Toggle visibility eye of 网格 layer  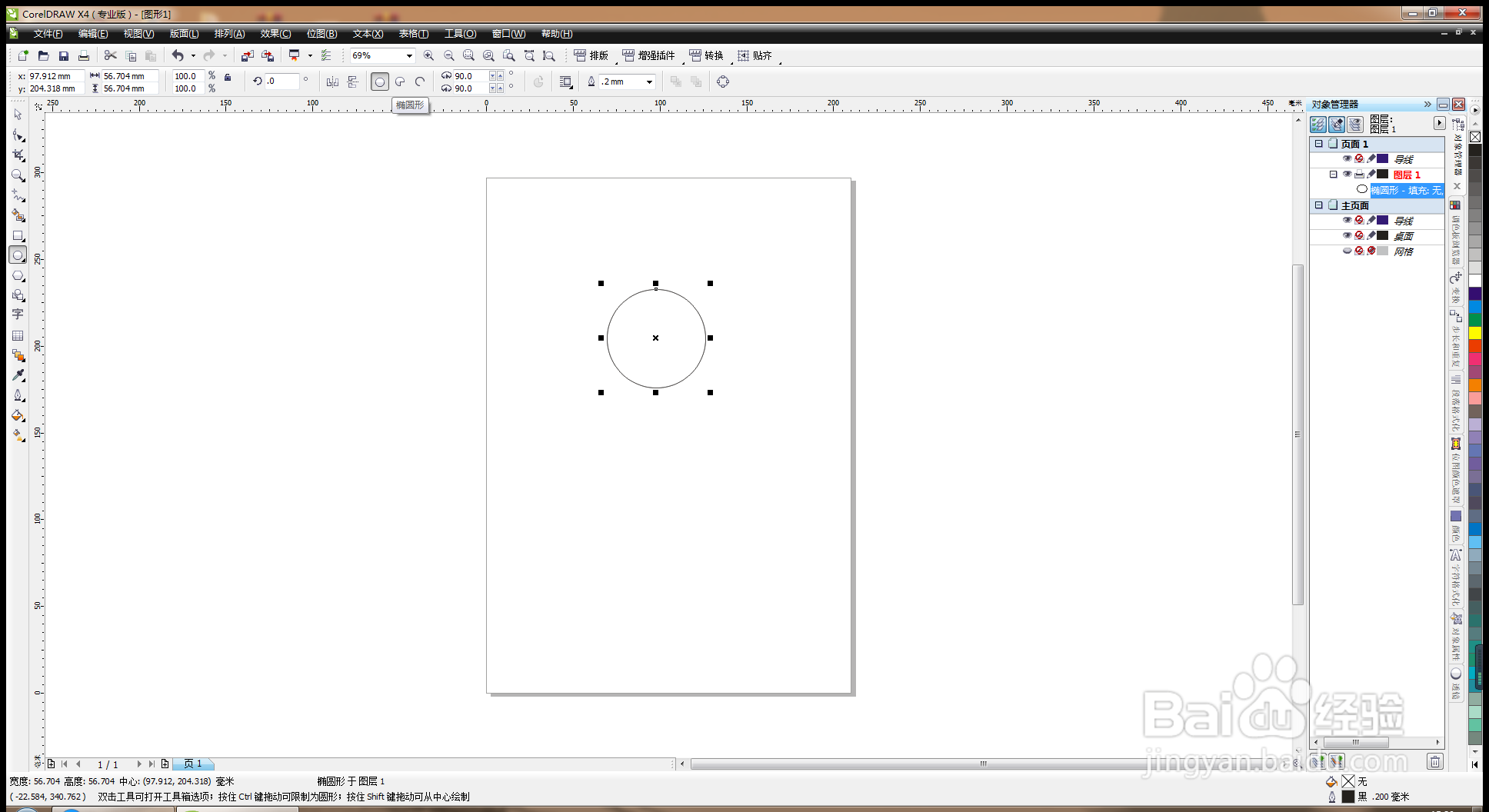point(1347,251)
